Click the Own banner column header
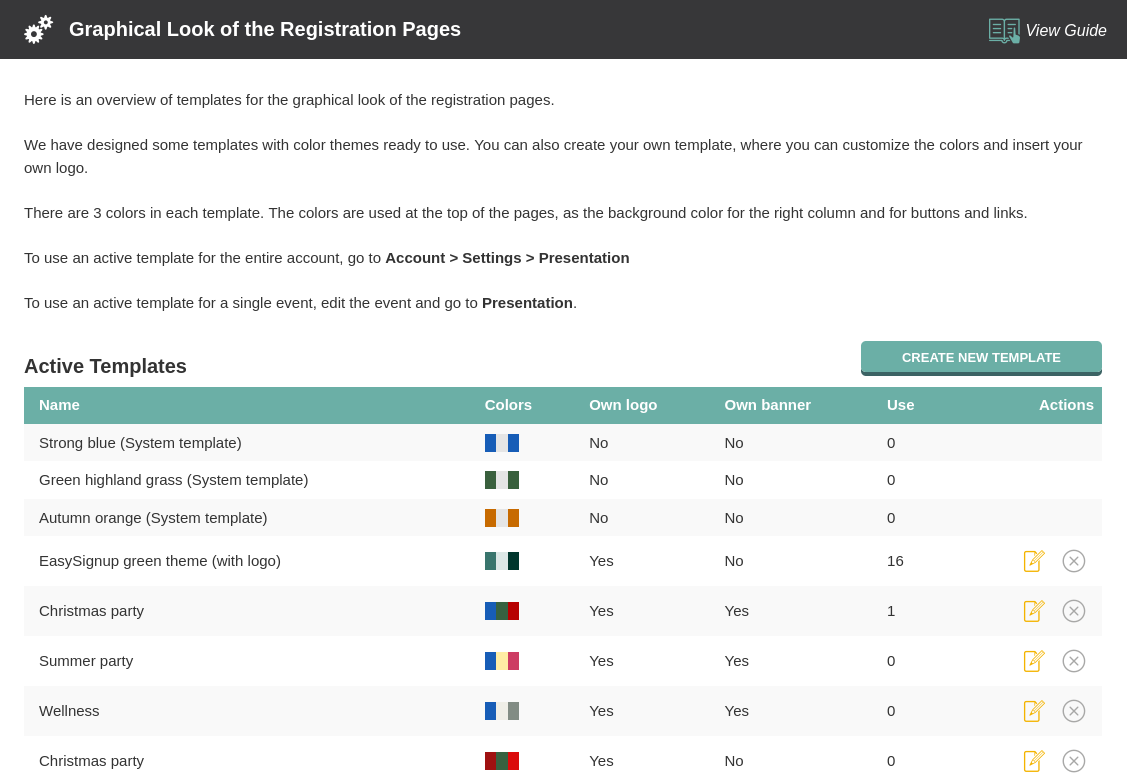 [x=767, y=405]
